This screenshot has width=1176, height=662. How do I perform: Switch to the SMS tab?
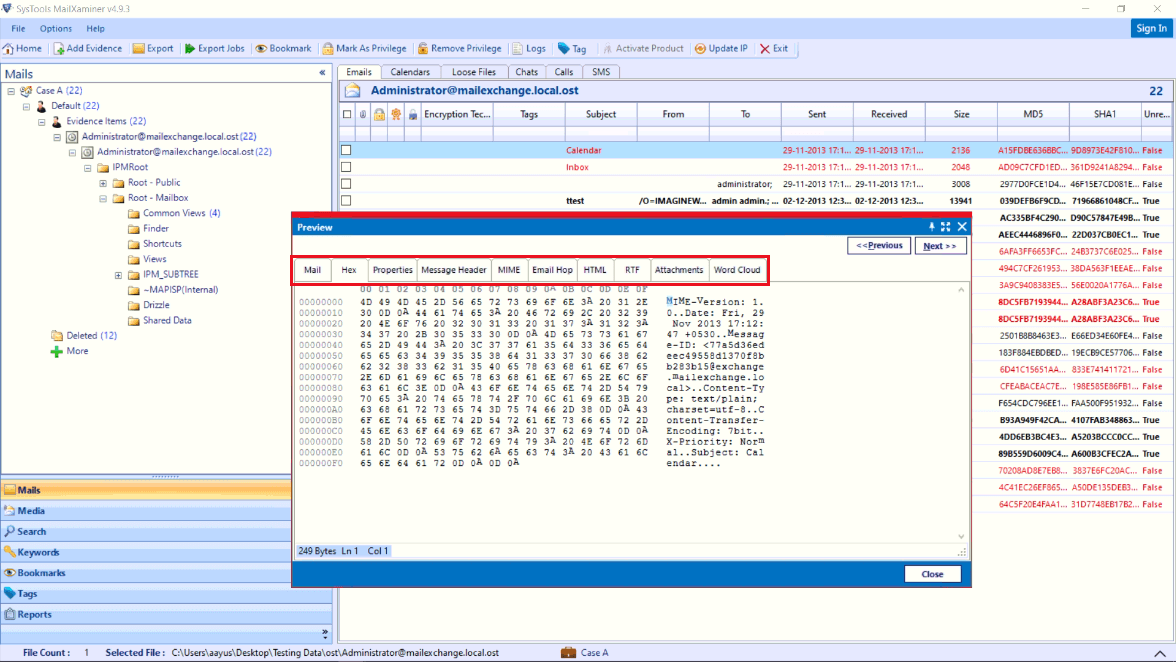[x=601, y=72]
